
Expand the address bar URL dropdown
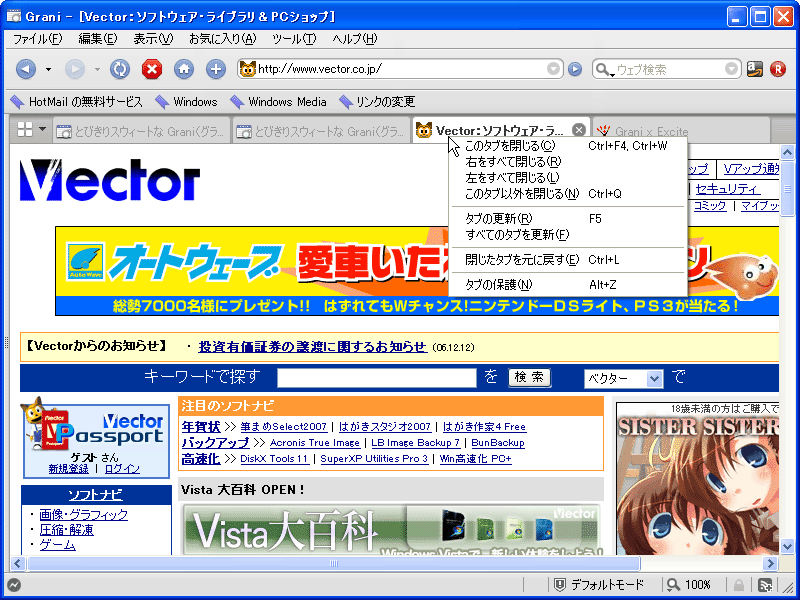point(554,69)
